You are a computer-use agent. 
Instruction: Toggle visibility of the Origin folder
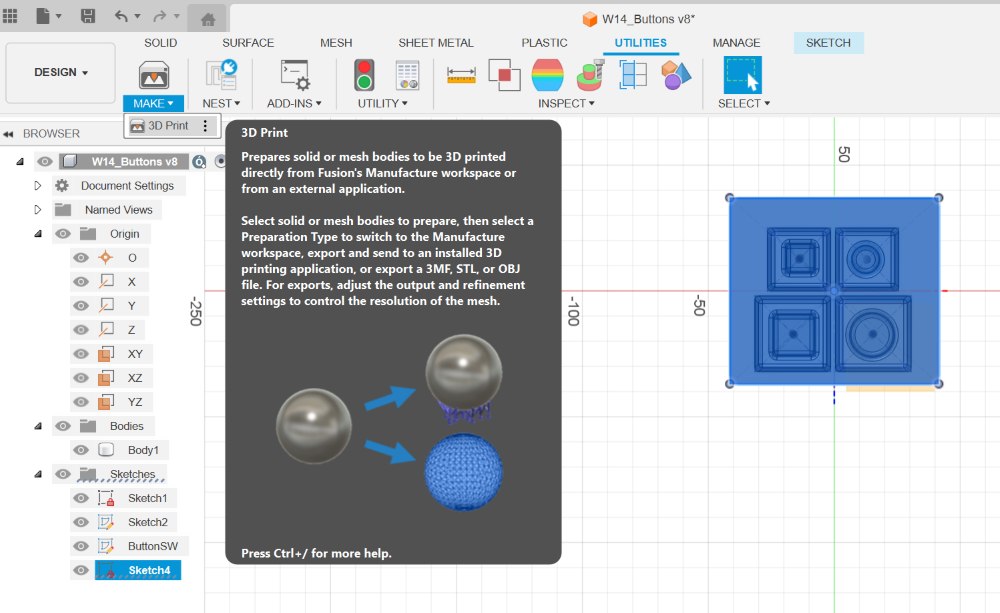[62, 234]
